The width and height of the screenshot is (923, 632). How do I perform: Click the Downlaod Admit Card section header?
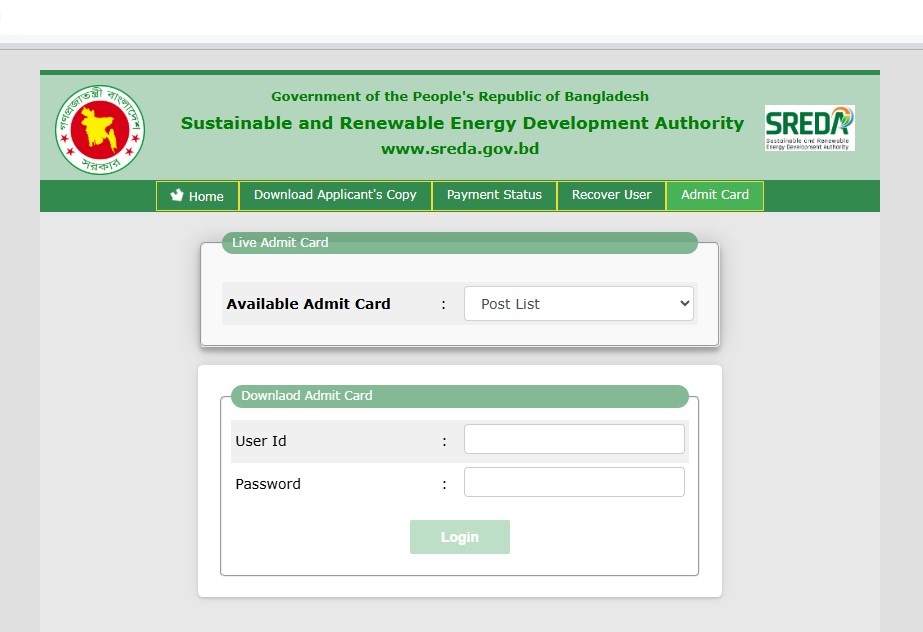click(306, 396)
